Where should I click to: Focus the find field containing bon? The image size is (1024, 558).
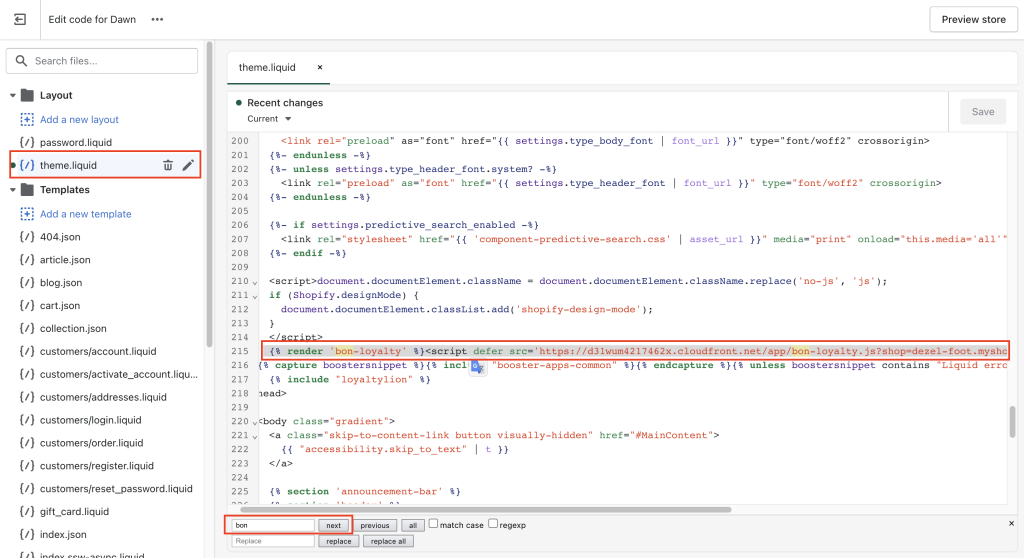click(273, 525)
